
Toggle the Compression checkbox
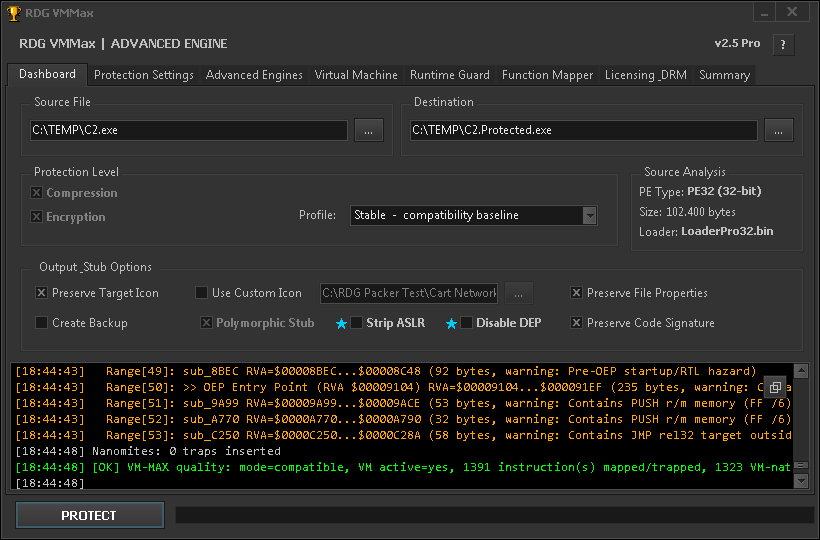pyautogui.click(x=36, y=193)
